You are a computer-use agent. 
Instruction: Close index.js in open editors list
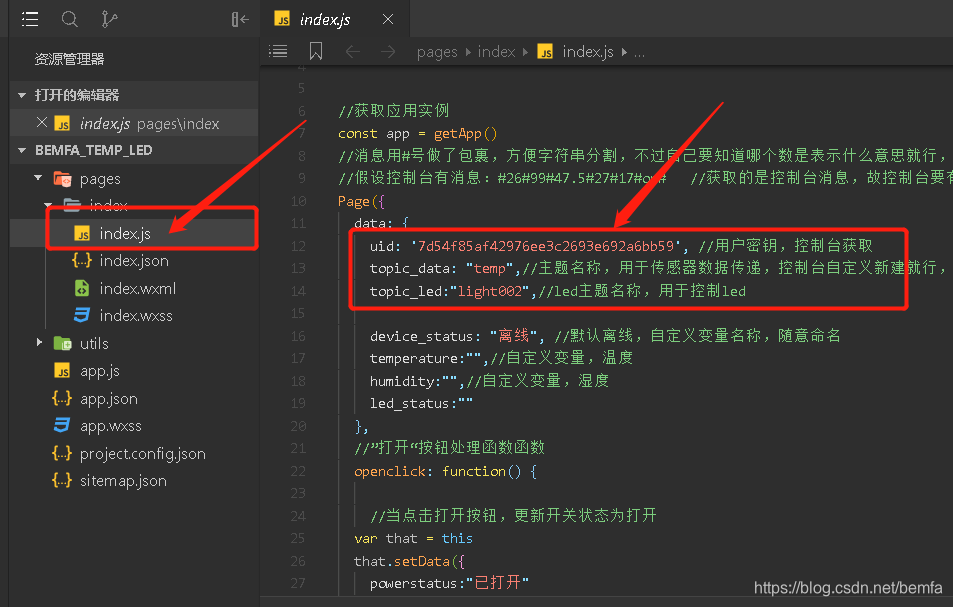coord(41,123)
